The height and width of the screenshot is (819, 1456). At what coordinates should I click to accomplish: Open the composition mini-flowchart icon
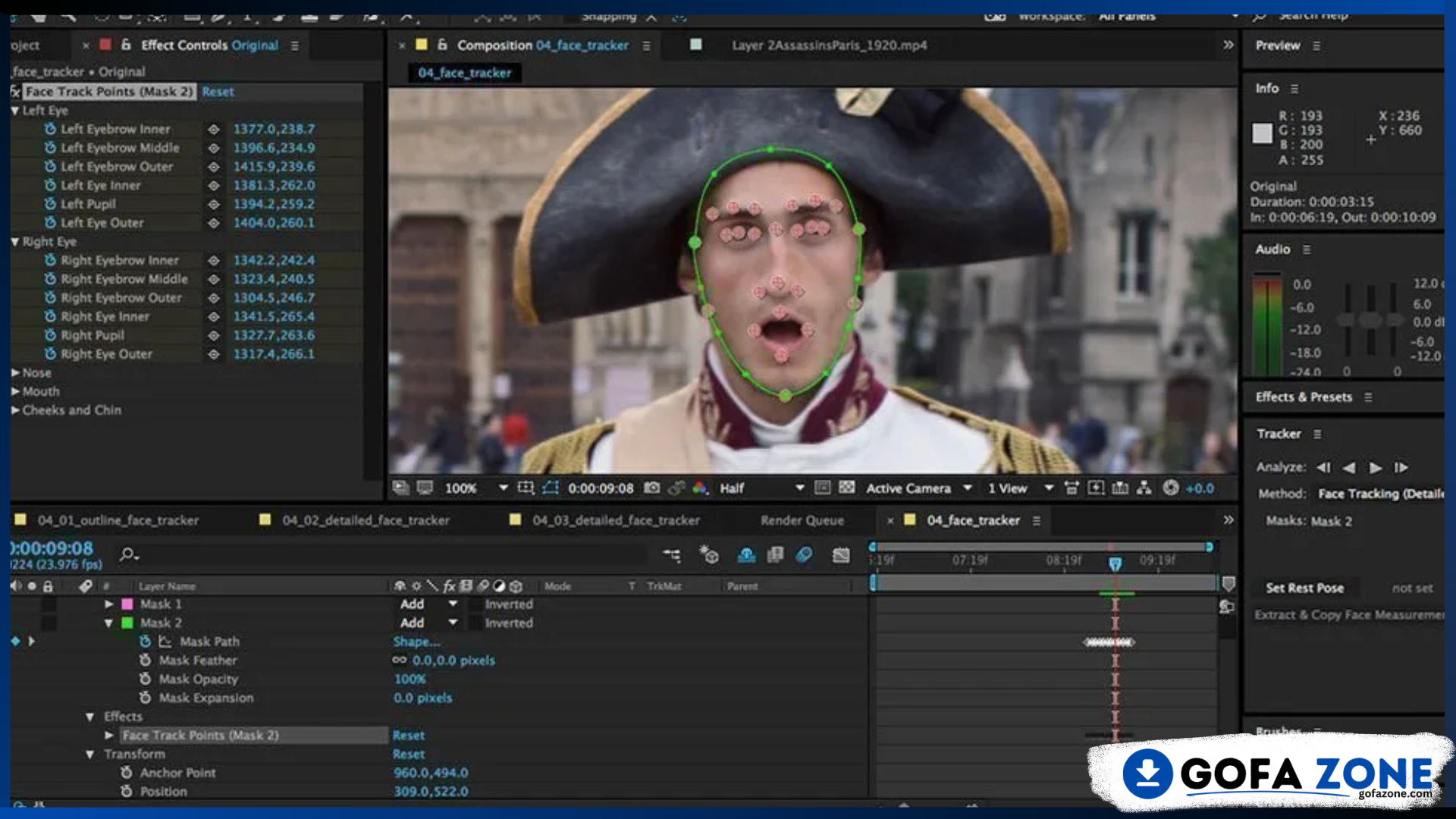pos(672,555)
